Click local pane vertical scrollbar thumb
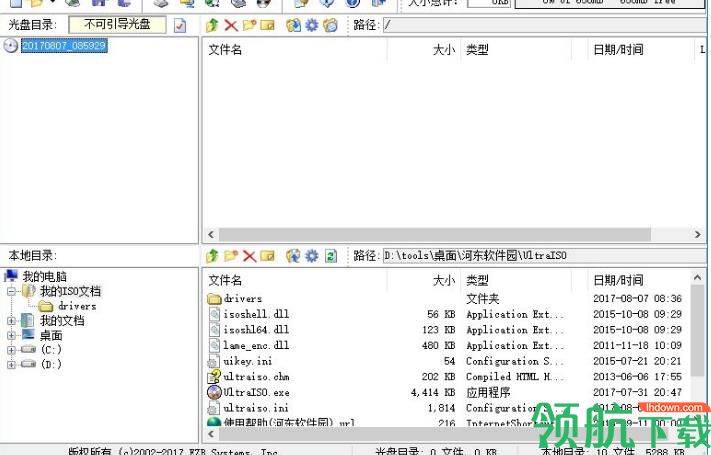This screenshot has height=455, width=711. click(697, 331)
